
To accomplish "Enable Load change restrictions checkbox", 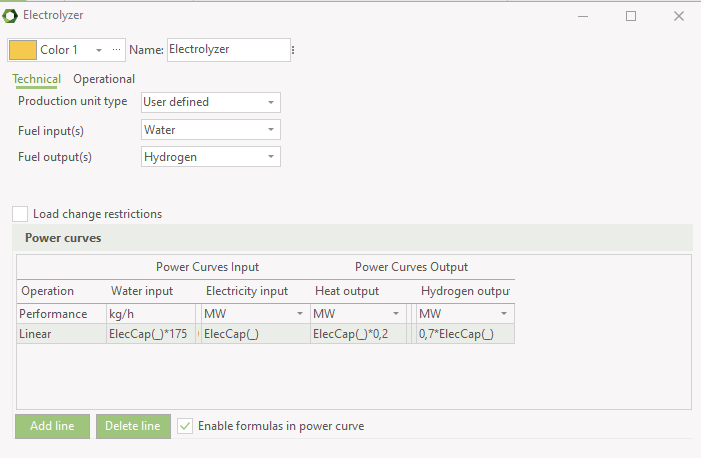I will 20,214.
